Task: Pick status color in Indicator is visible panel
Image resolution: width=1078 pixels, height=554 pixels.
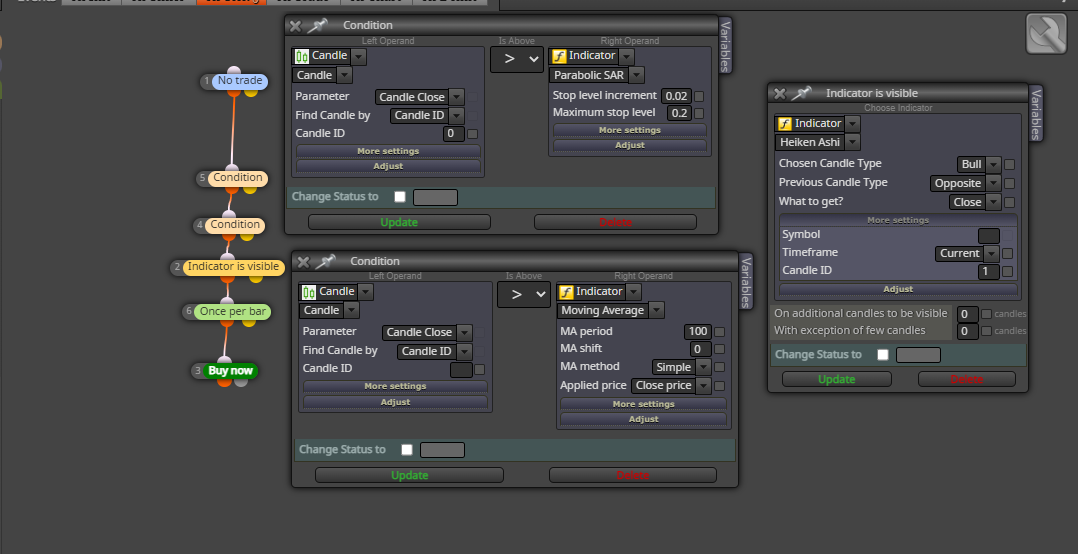Action: pos(918,355)
